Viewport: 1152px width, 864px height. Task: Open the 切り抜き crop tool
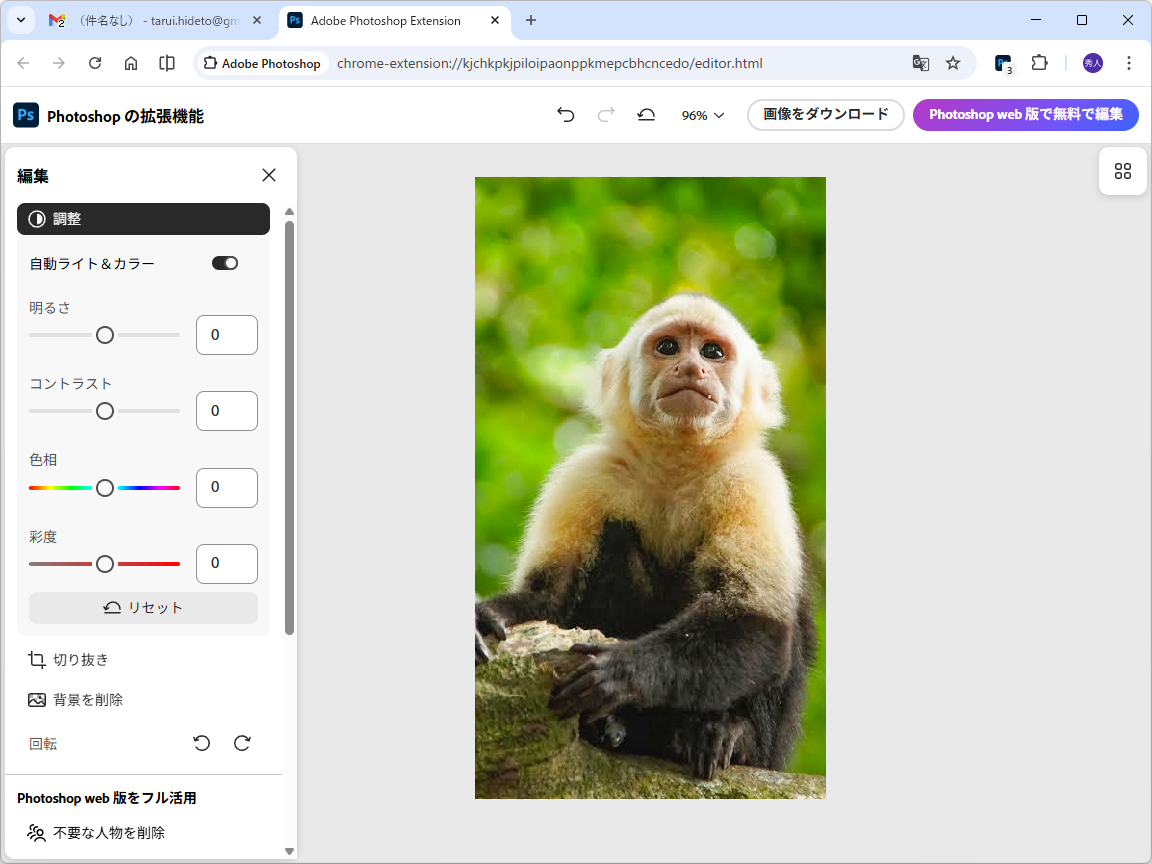(x=68, y=660)
